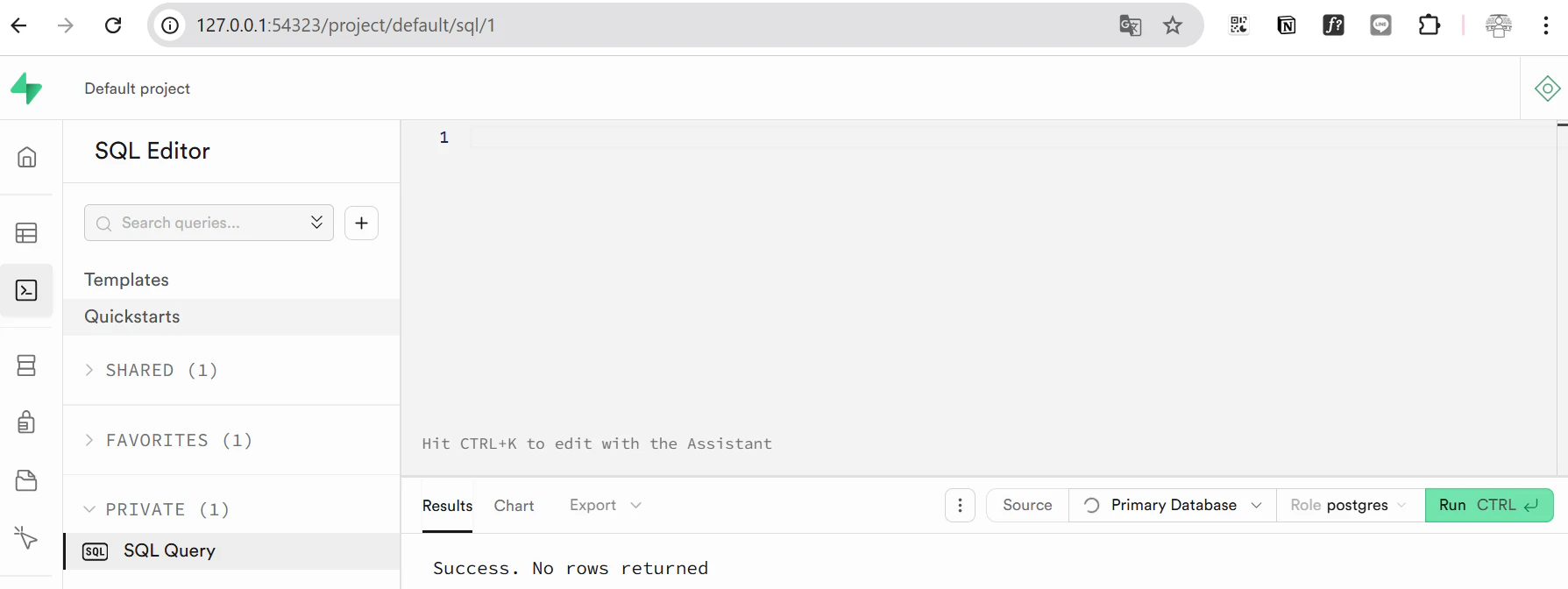
Task: Select the SQL Editor sidebar icon
Action: (x=27, y=290)
